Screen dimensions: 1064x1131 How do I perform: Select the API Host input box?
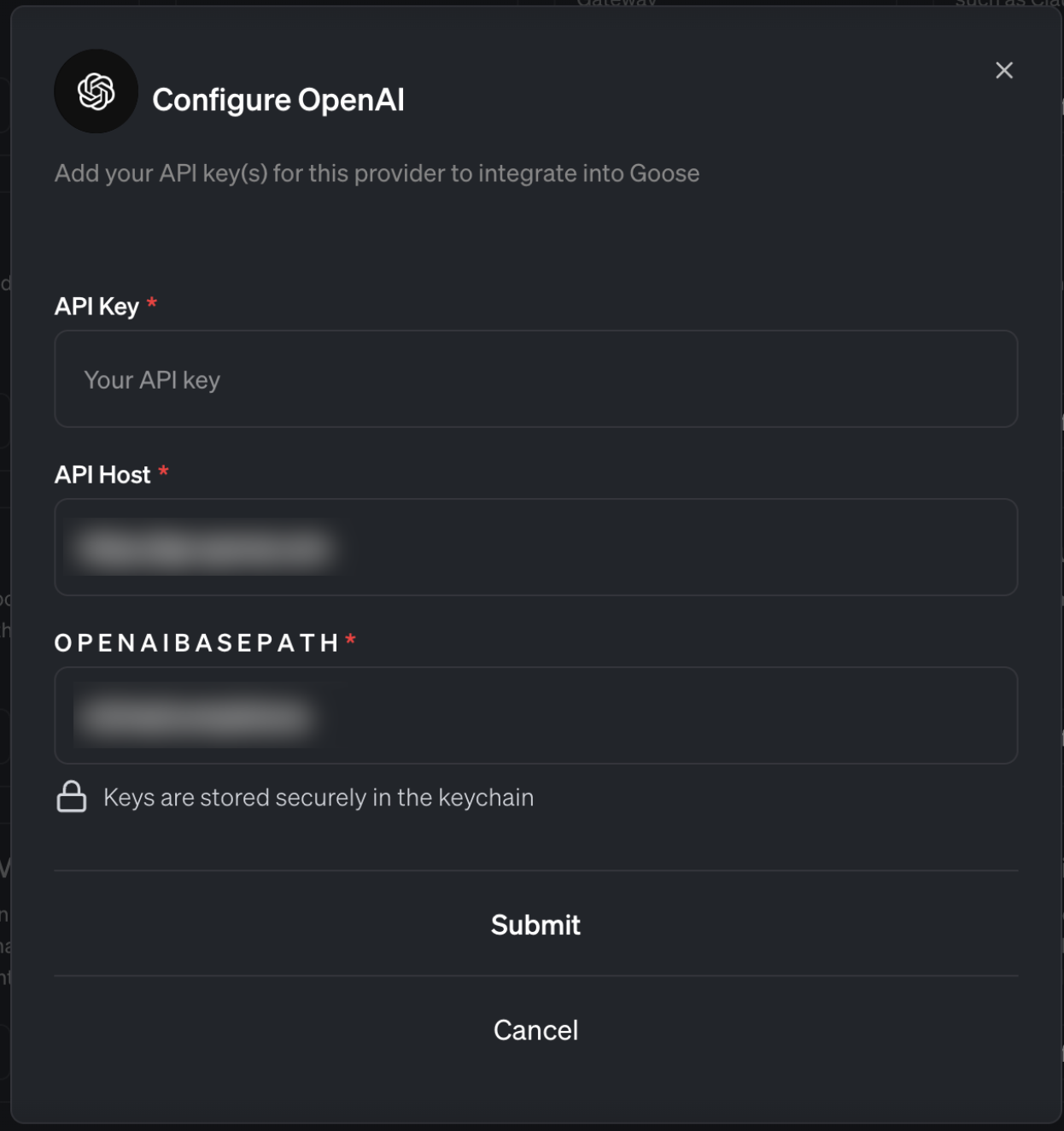click(535, 547)
